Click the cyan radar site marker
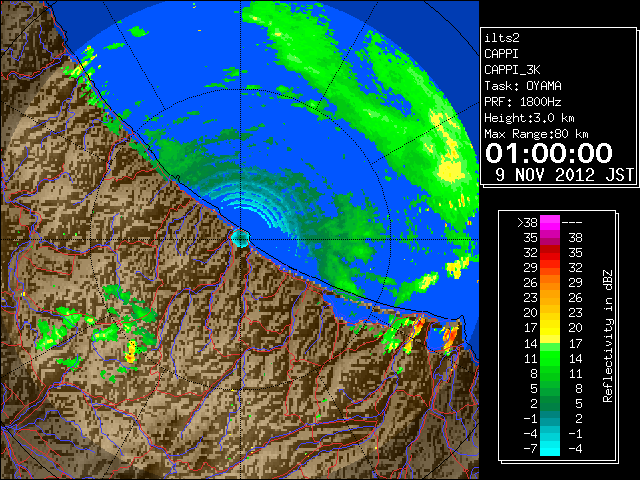This screenshot has width=640, height=480. point(240,238)
